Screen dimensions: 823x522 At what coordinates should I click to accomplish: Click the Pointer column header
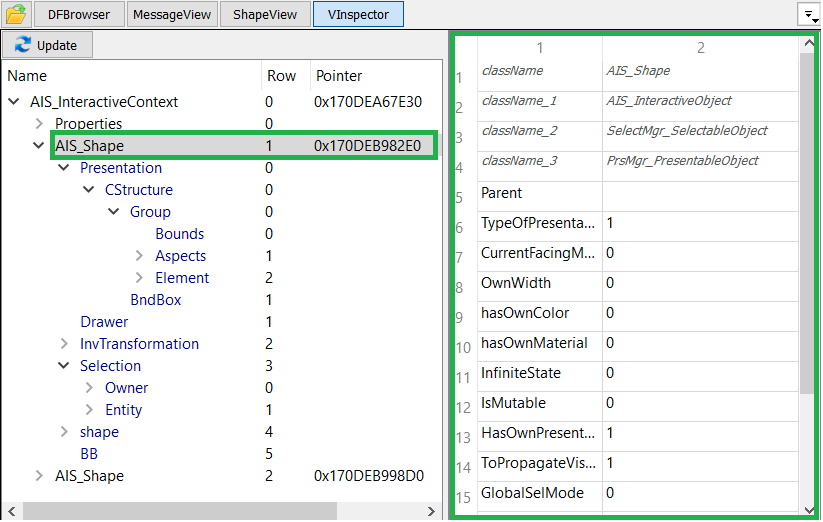click(339, 76)
